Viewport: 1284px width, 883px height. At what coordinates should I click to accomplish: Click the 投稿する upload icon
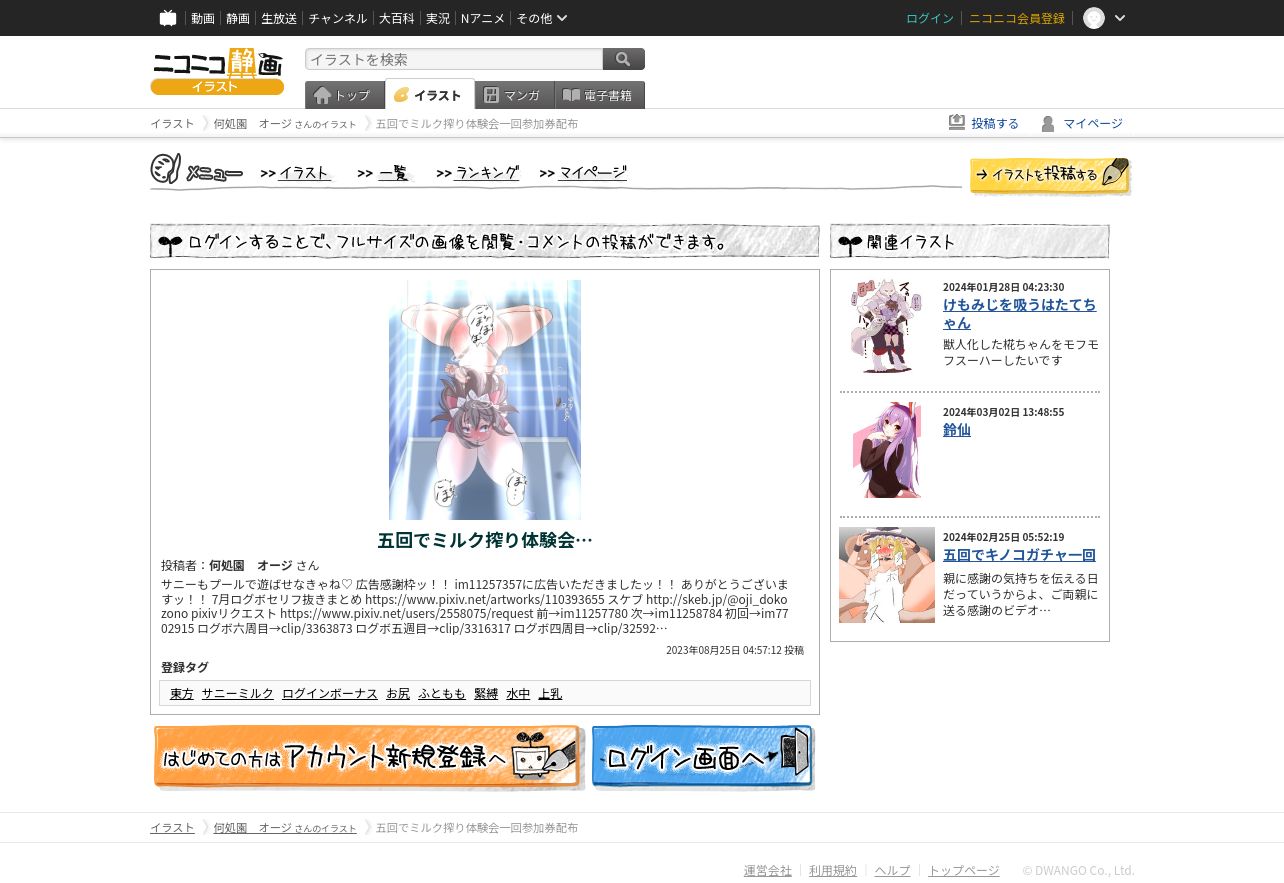point(957,122)
